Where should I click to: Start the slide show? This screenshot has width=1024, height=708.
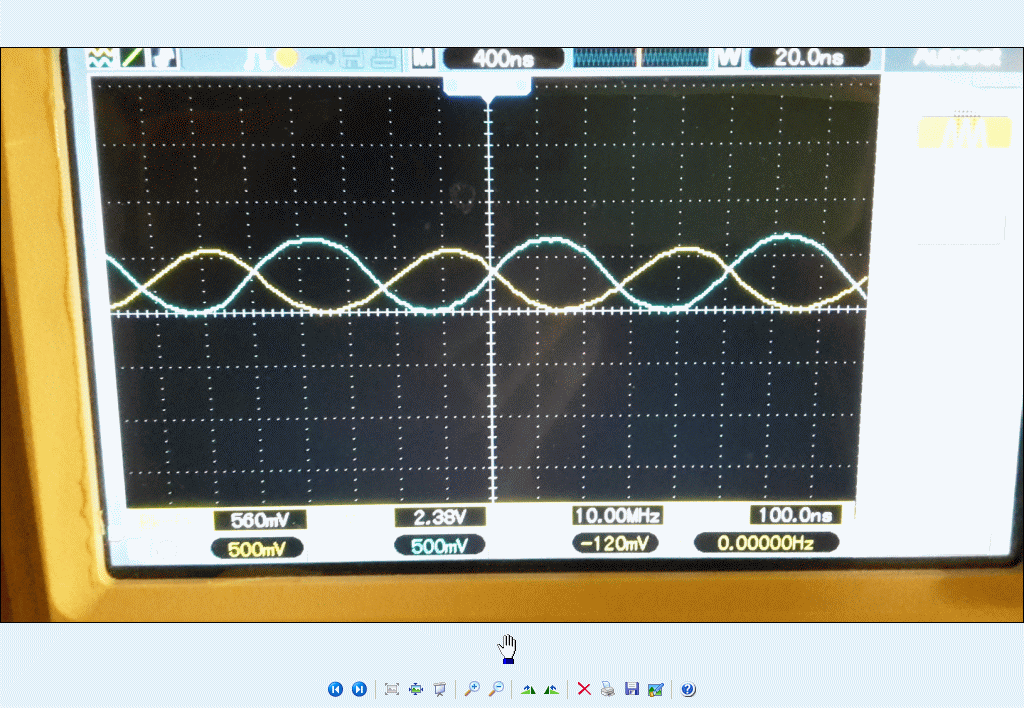pyautogui.click(x=439, y=689)
